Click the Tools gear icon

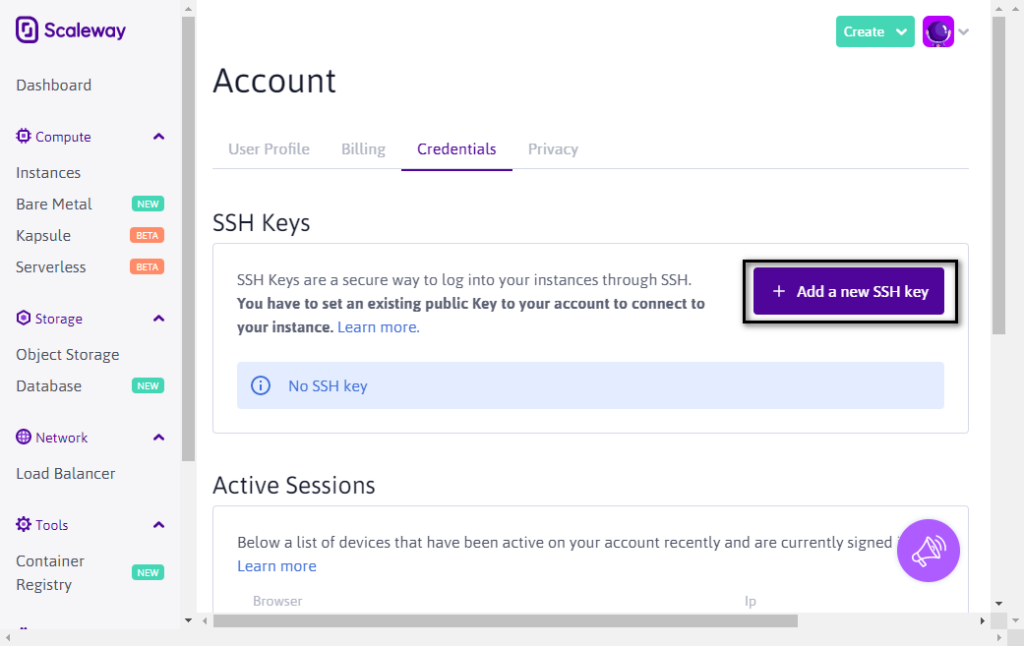point(24,524)
